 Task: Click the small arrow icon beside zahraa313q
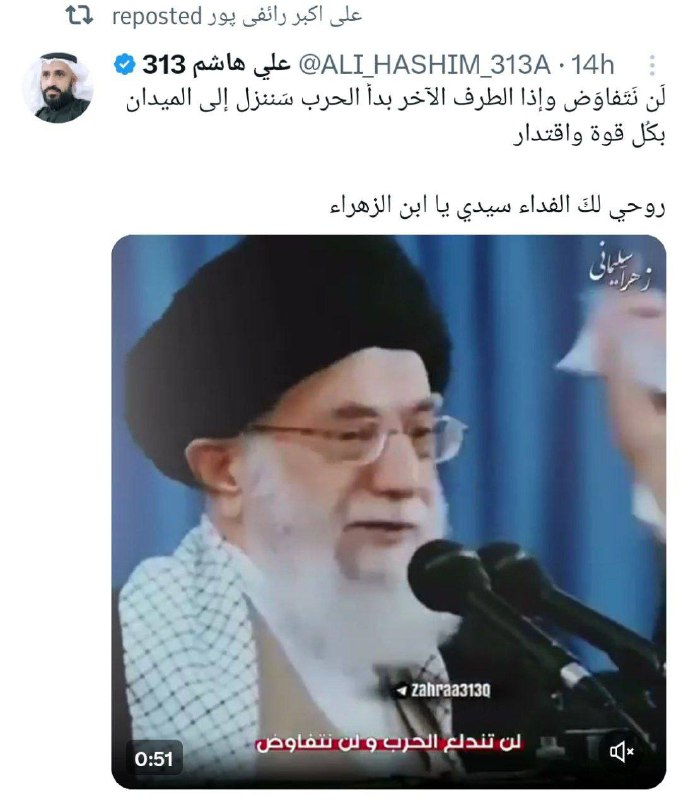coord(401,691)
